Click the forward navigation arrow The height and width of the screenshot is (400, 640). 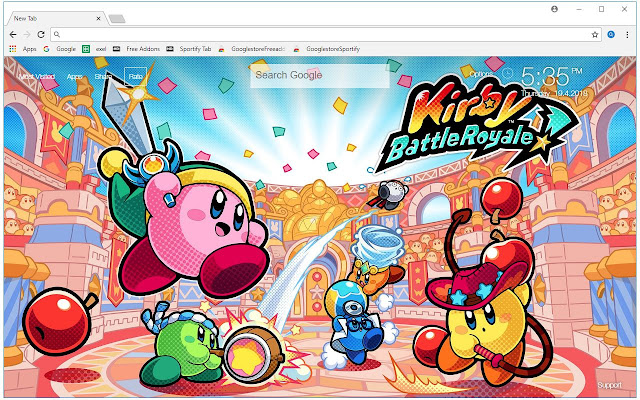point(27,35)
